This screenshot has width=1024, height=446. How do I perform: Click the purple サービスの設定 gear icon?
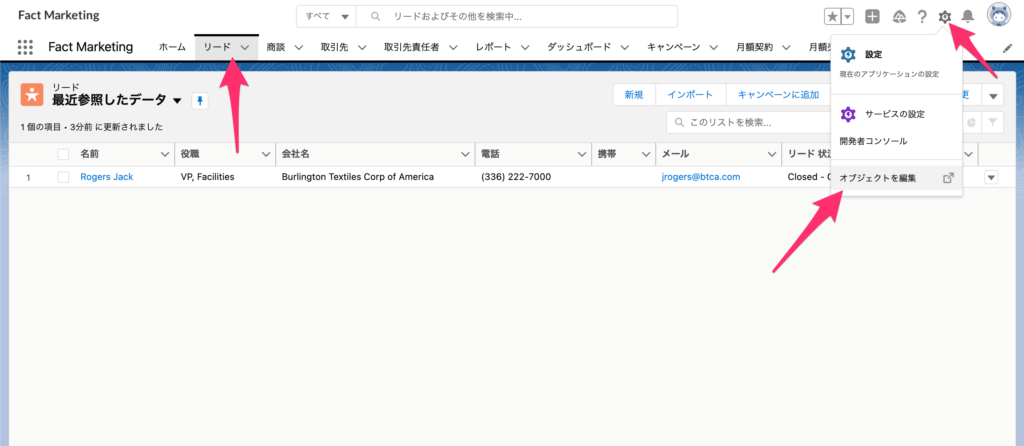(x=848, y=114)
